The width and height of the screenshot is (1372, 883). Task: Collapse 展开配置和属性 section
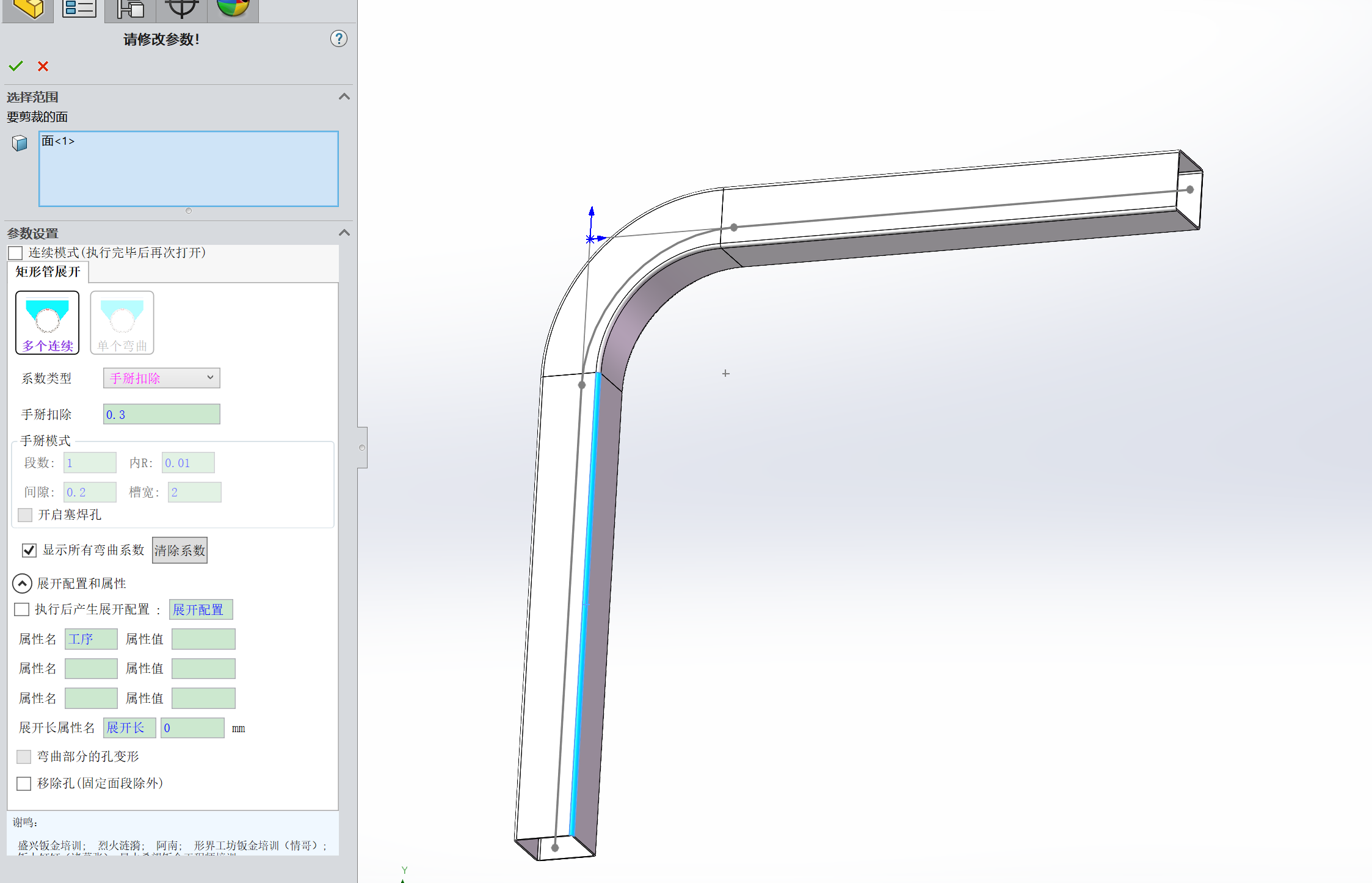click(22, 584)
